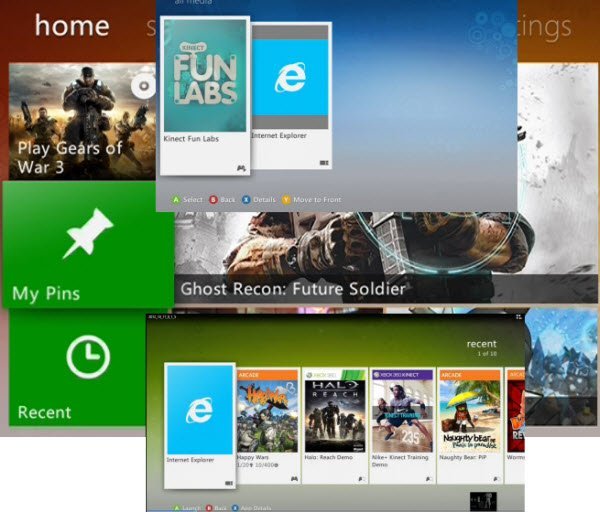The width and height of the screenshot is (600, 512).
Task: Click the ARCADE banner above Naughty Bear
Action: pyautogui.click(x=470, y=375)
